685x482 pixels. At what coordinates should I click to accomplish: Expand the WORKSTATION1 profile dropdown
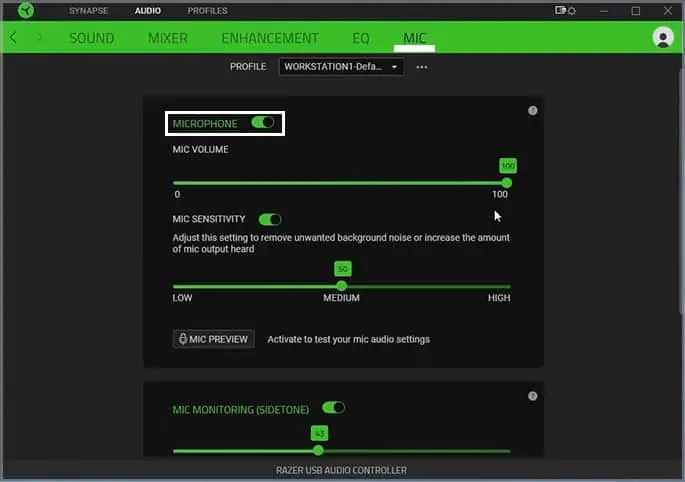pos(341,67)
